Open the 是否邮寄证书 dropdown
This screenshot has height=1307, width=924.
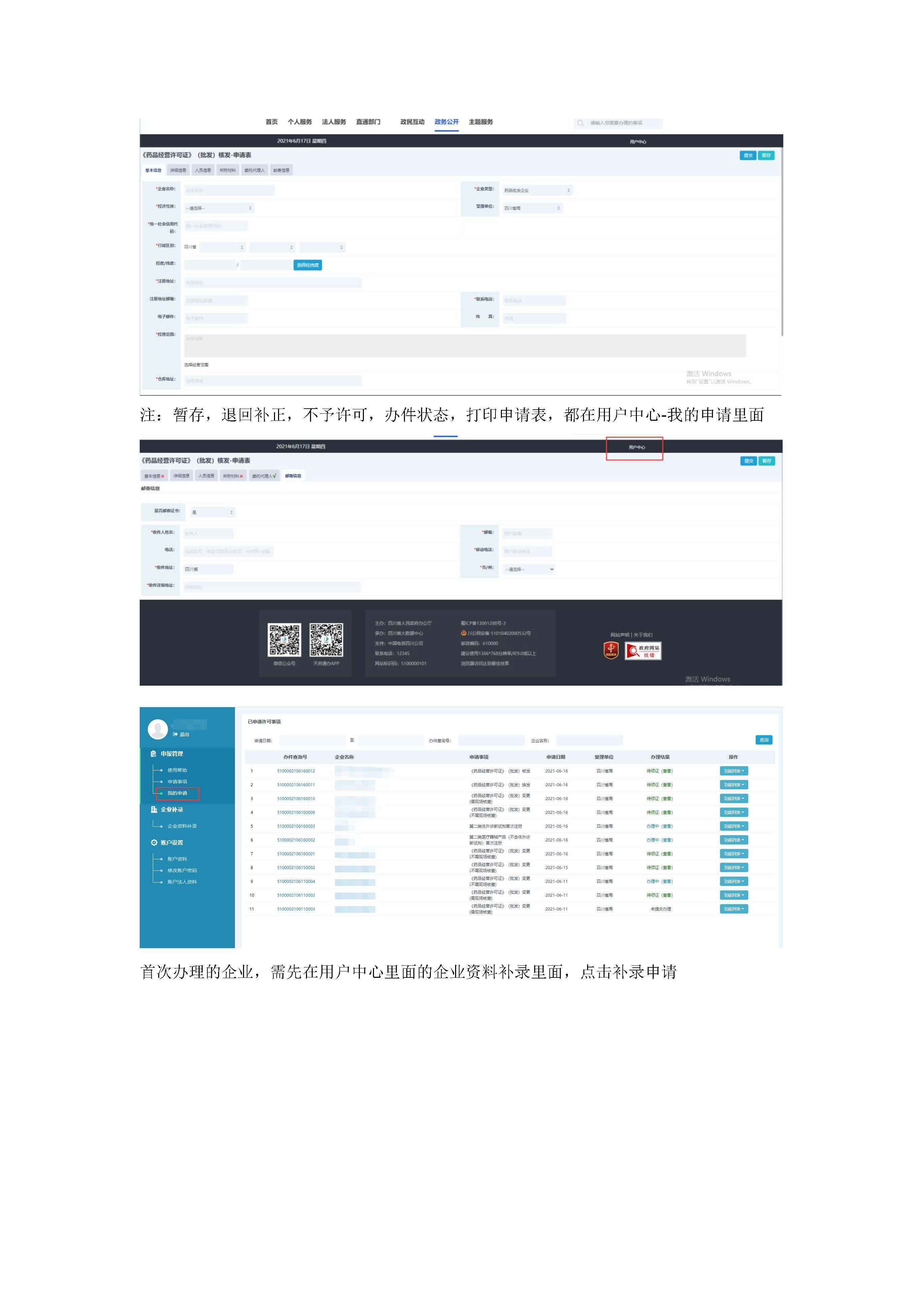tap(212, 512)
